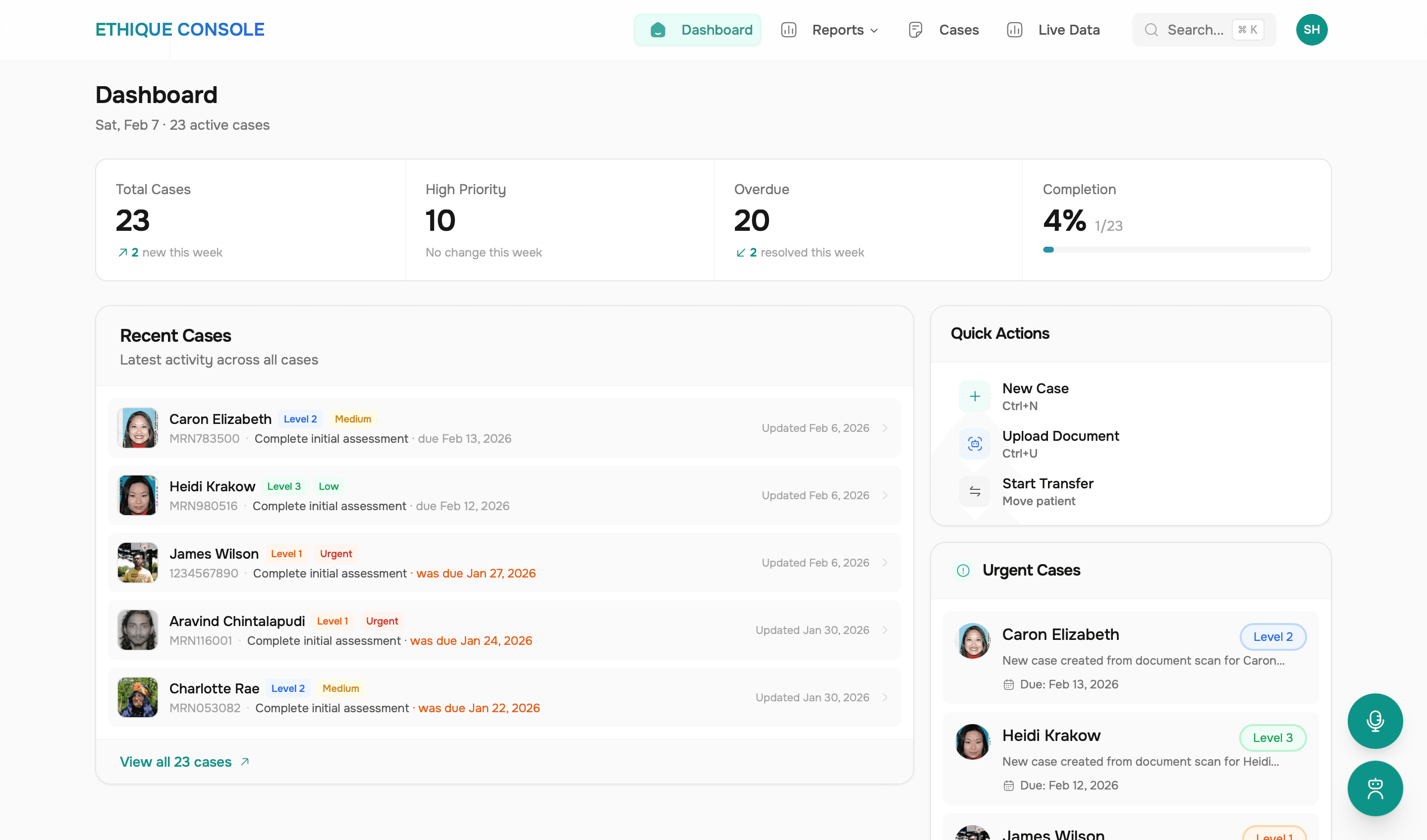Viewport: 1427px width, 840px height.
Task: Open the chatbot assistant button
Action: pos(1375,788)
